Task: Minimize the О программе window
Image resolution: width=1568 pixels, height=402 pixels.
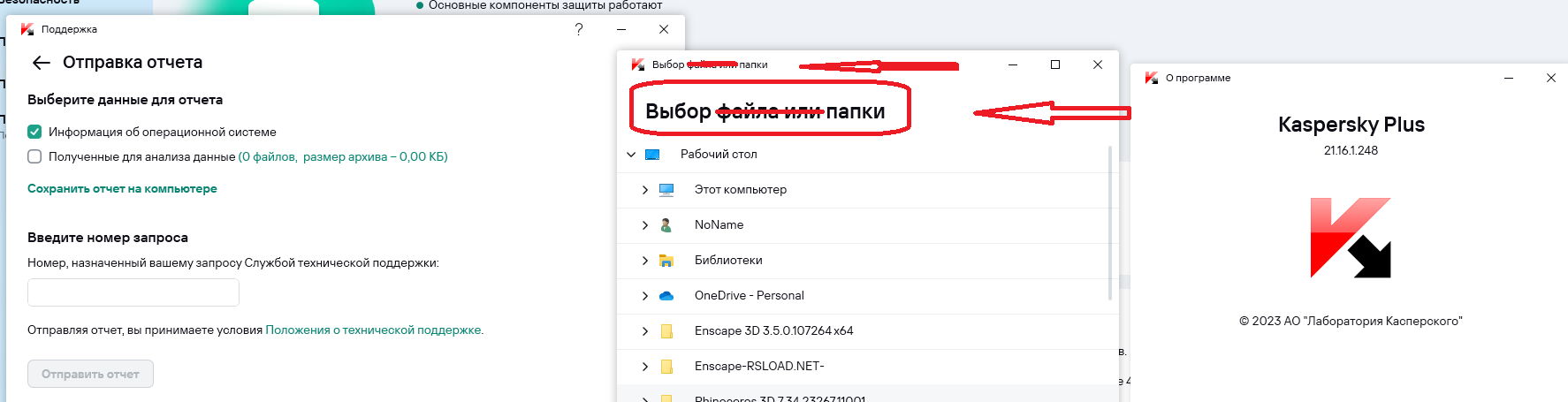Action: pyautogui.click(x=1509, y=78)
